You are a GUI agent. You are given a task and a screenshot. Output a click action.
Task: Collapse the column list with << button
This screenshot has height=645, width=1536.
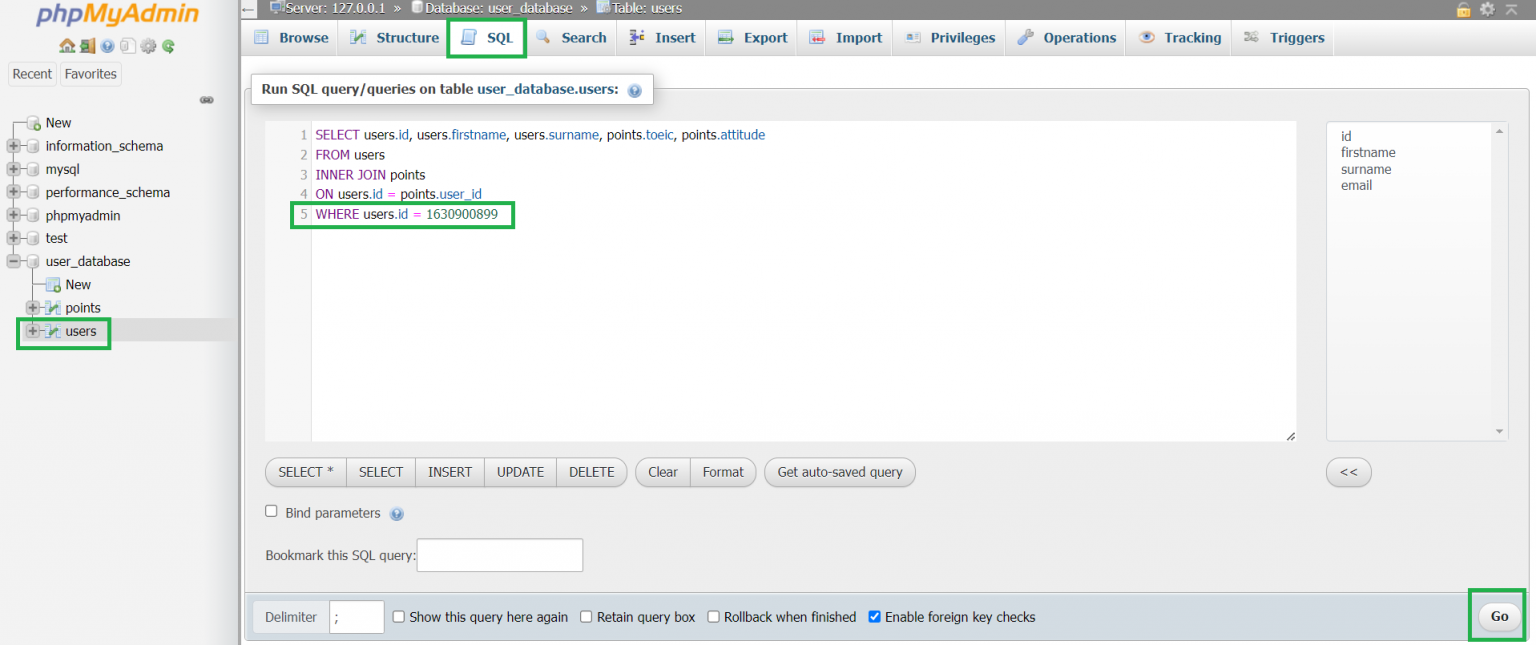(1348, 472)
